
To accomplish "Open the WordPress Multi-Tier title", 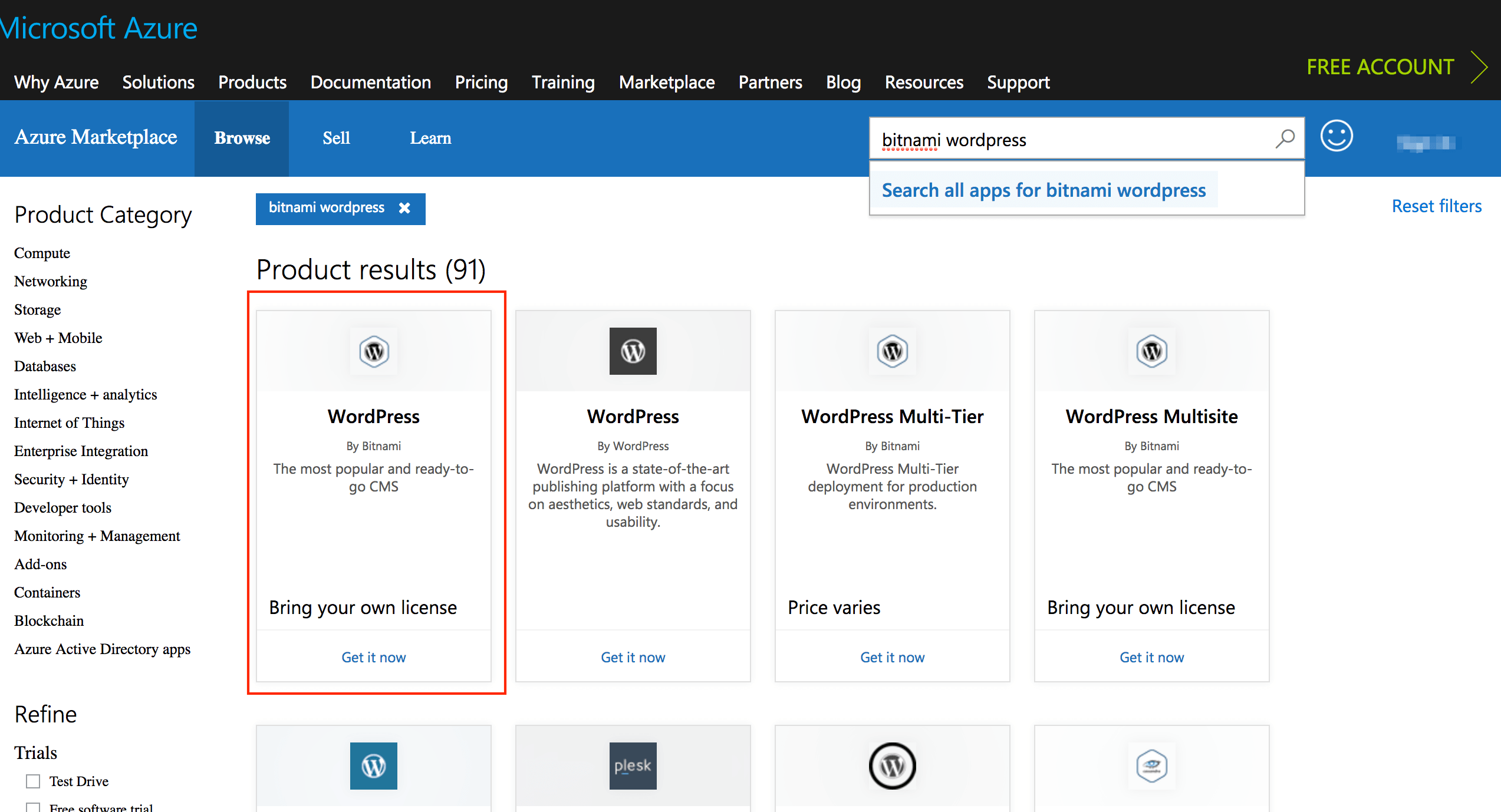I will (893, 417).
